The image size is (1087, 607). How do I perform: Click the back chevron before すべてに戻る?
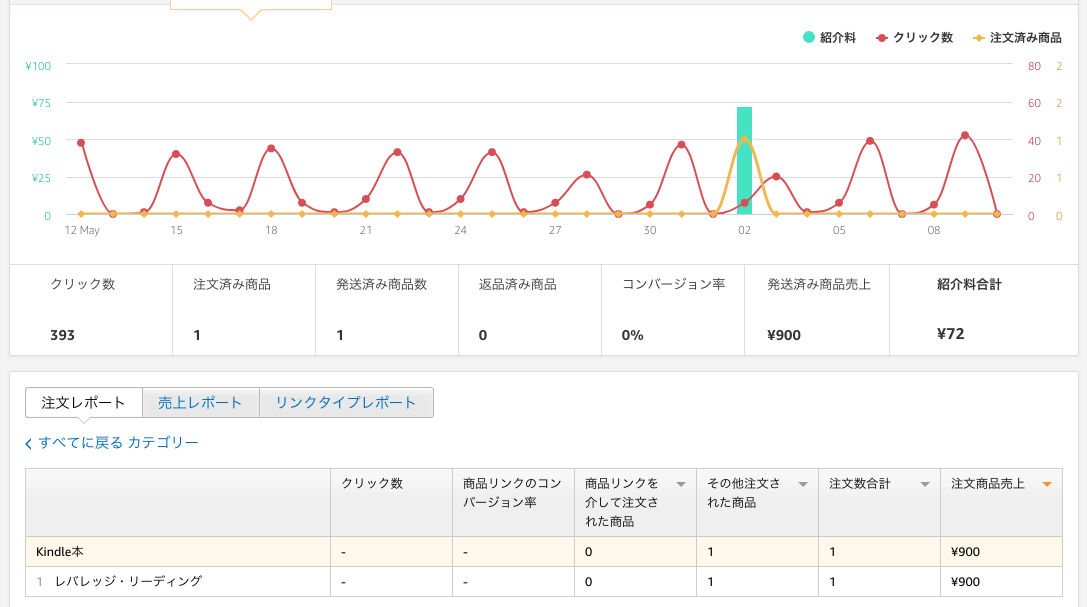pyautogui.click(x=28, y=443)
